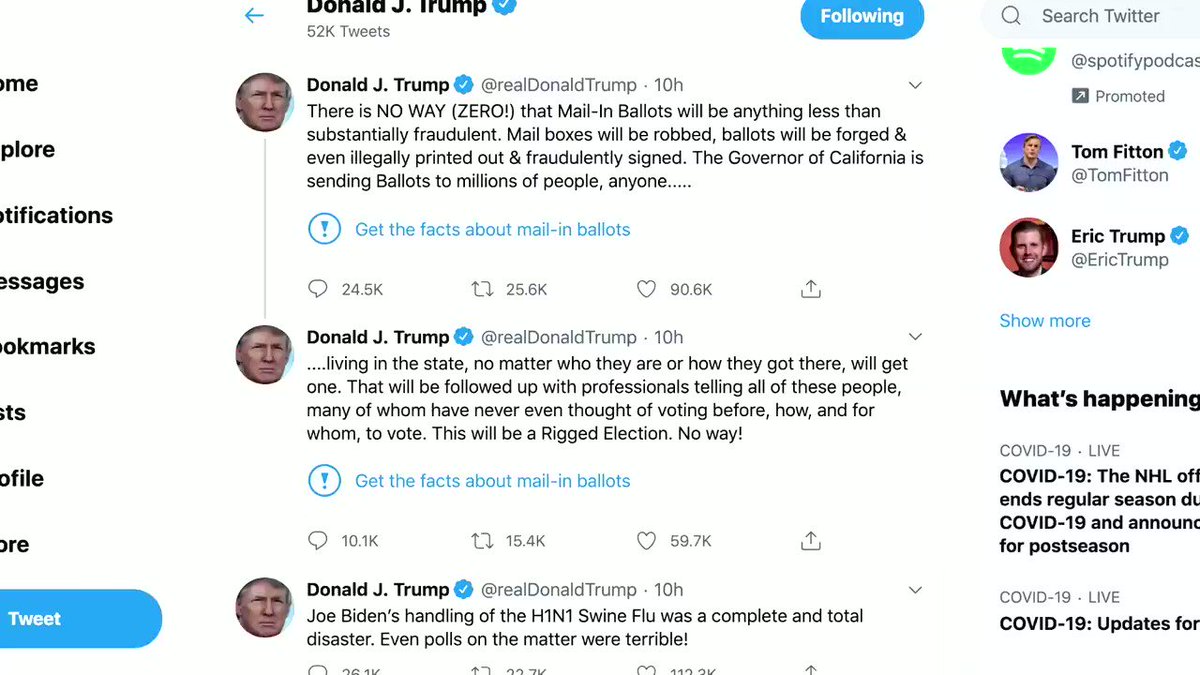Viewport: 1200px width, 675px height.
Task: Like the tweet showing 59.7K likes
Action: [x=646, y=541]
